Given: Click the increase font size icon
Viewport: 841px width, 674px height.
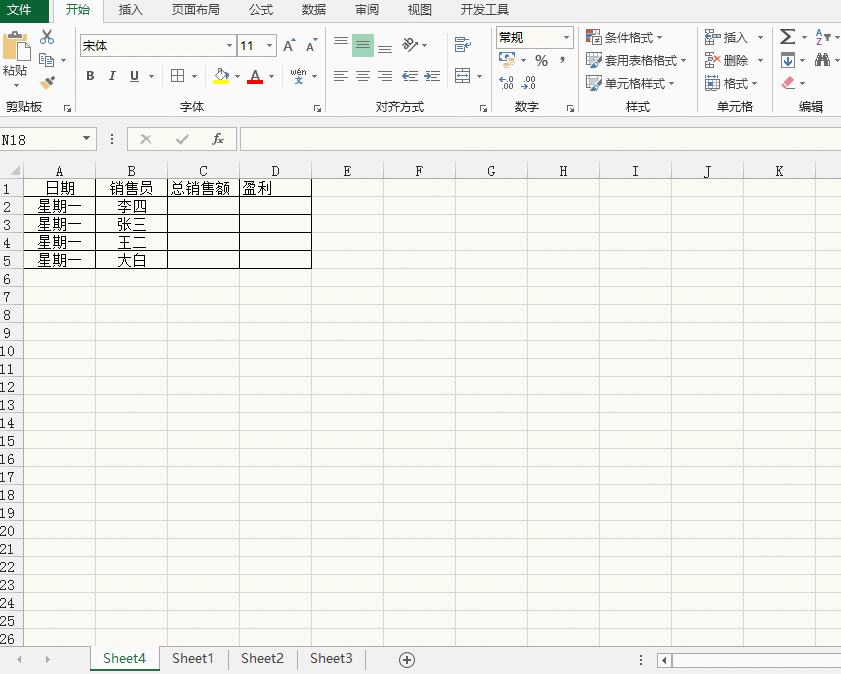Looking at the screenshot, I should (x=289, y=46).
